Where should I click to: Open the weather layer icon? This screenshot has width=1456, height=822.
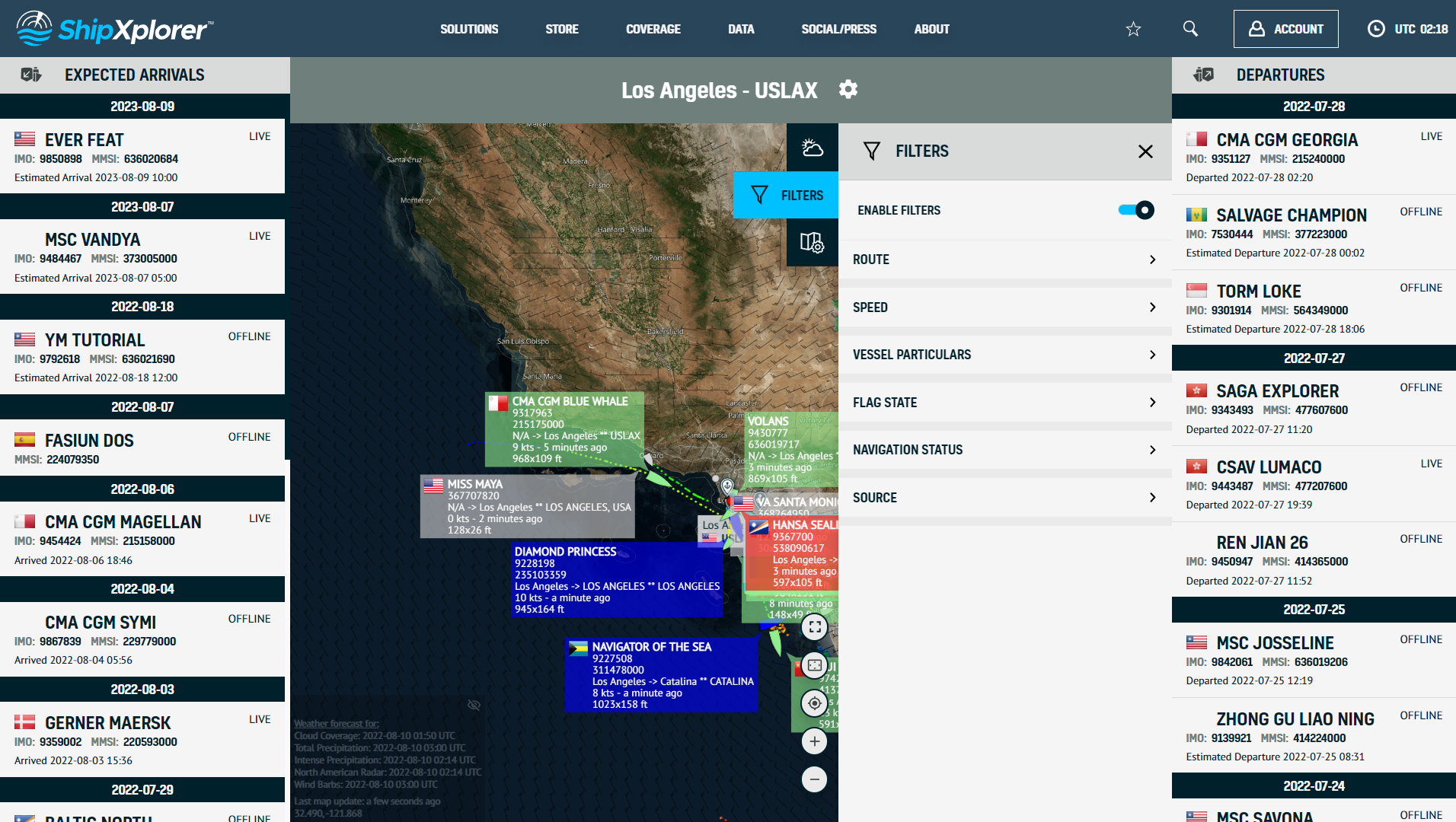point(812,148)
